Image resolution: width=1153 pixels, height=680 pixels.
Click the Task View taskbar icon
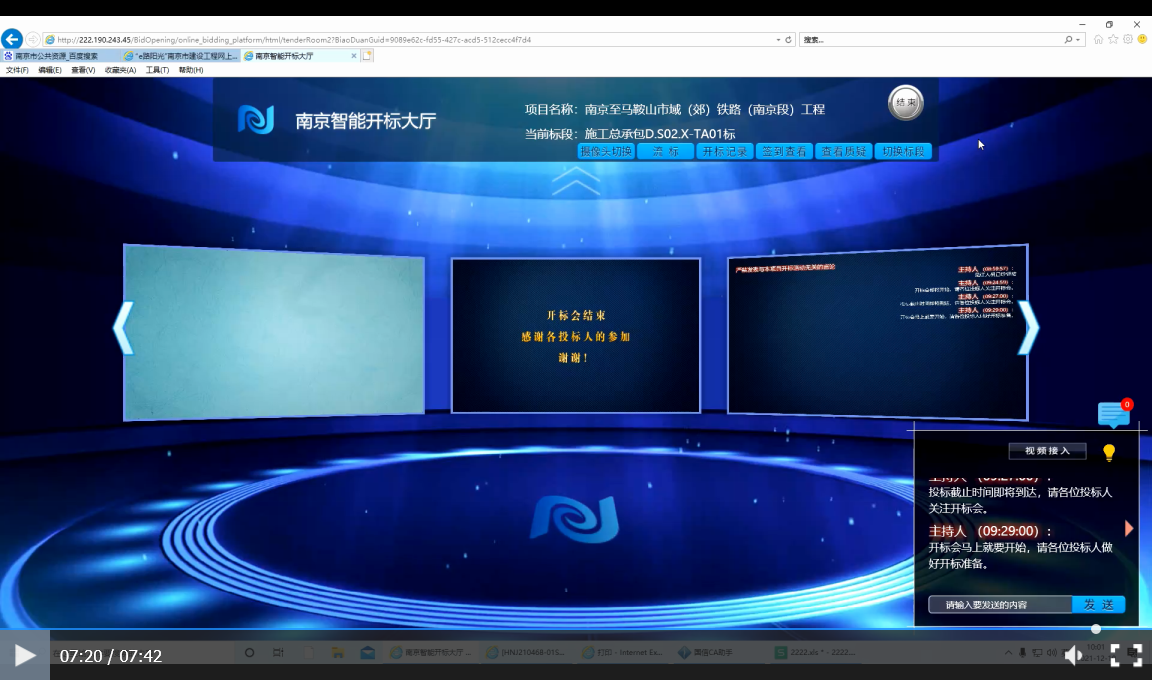point(278,652)
